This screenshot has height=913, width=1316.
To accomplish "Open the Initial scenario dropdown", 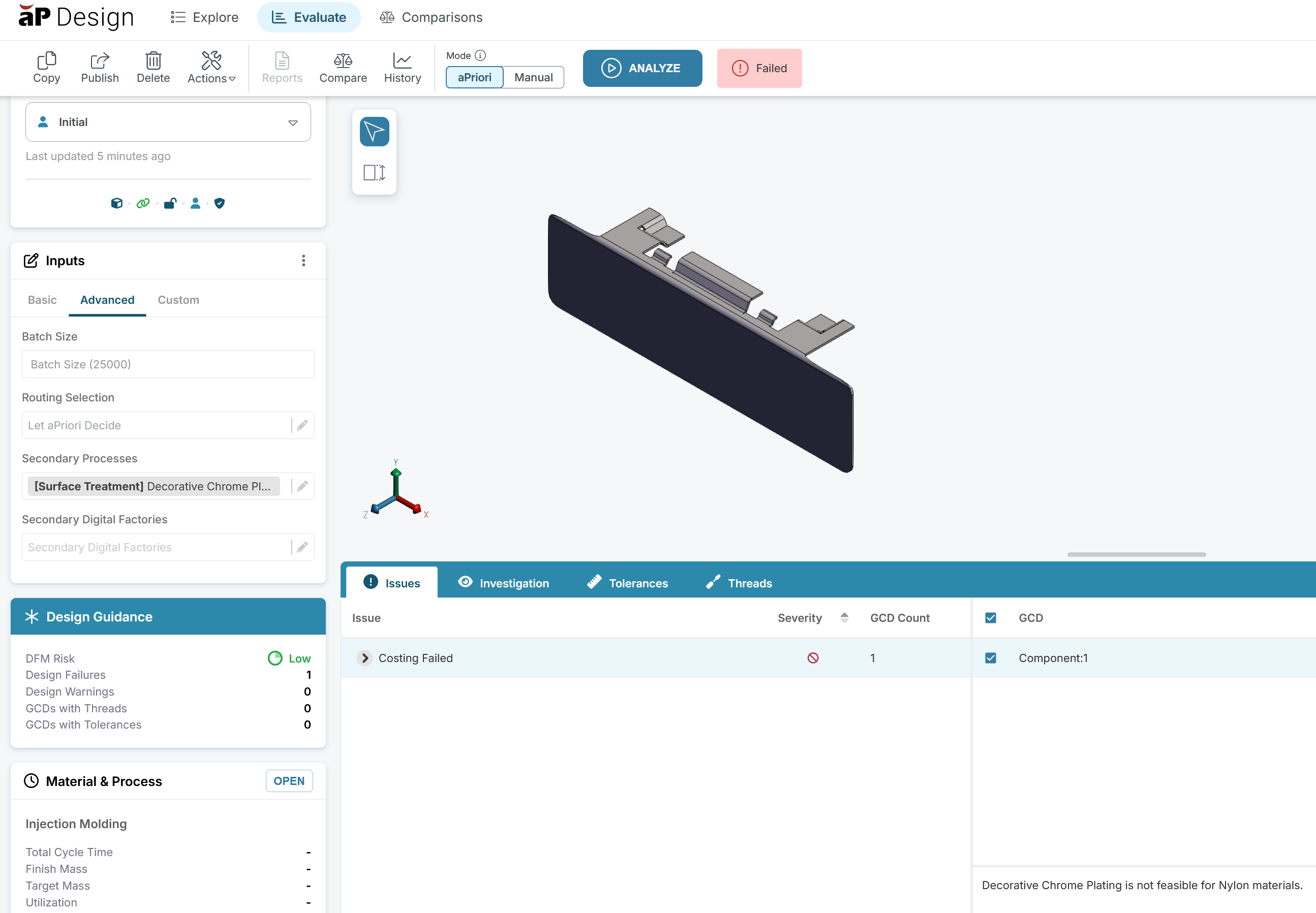I will coord(168,122).
